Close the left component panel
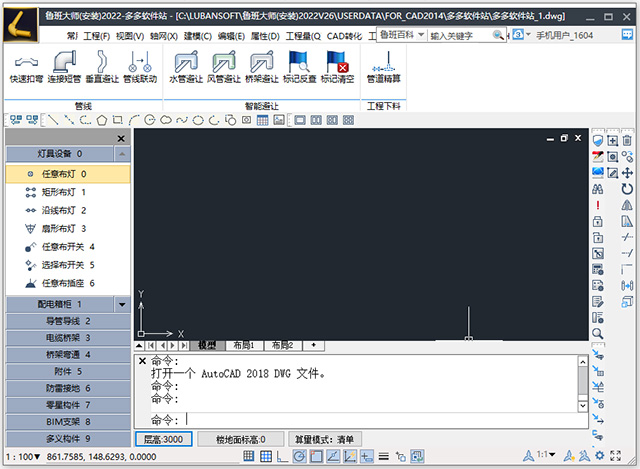The height and width of the screenshot is (469, 640). [121, 138]
